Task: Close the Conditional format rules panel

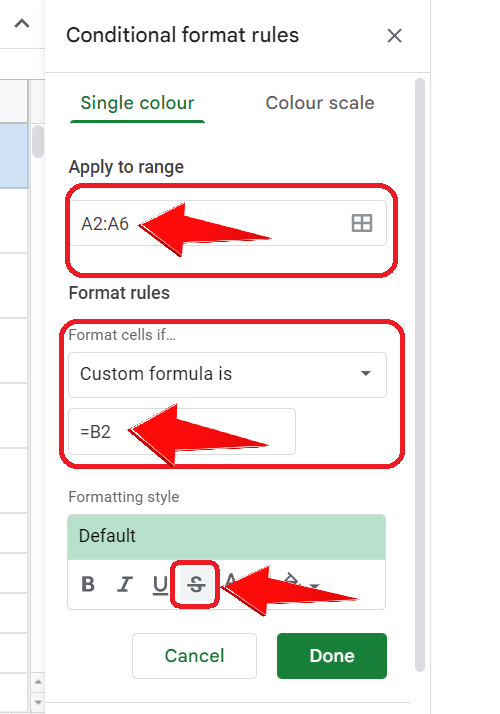Action: click(x=394, y=36)
